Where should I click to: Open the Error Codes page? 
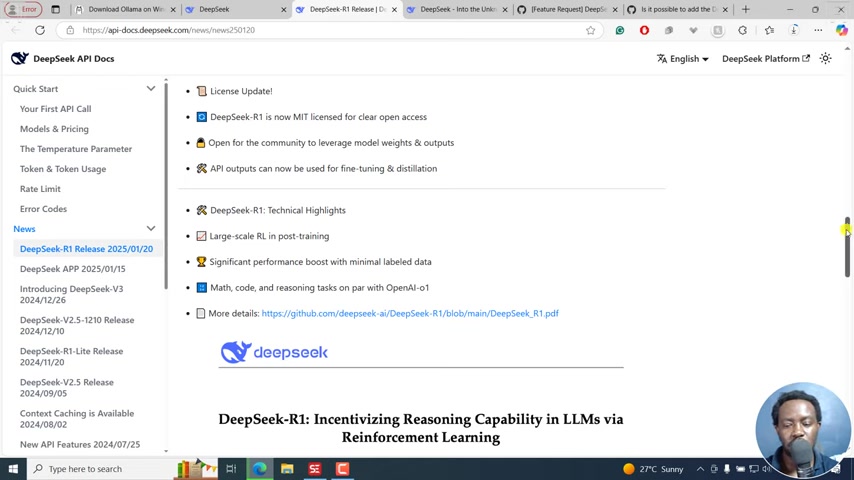coord(43,209)
